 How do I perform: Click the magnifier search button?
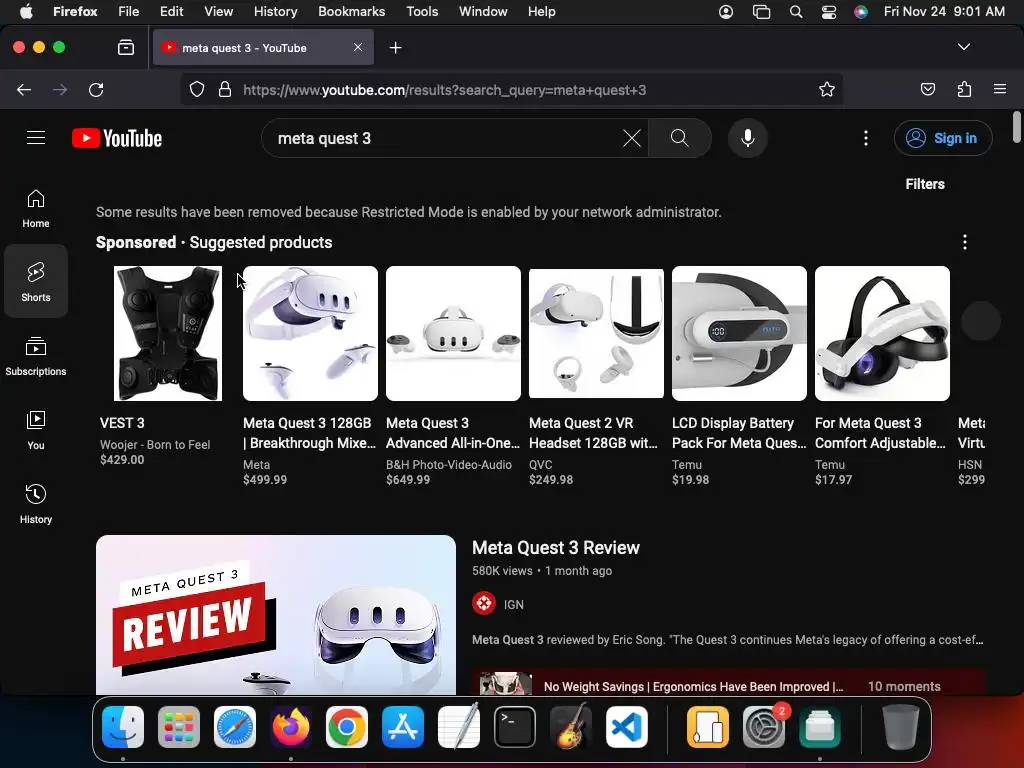[x=680, y=138]
